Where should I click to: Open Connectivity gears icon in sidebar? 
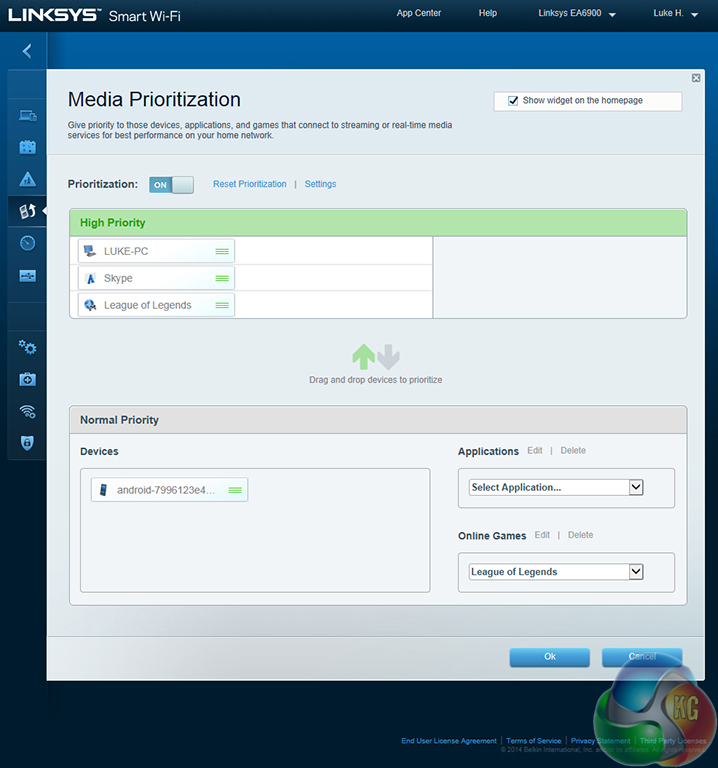pos(27,347)
